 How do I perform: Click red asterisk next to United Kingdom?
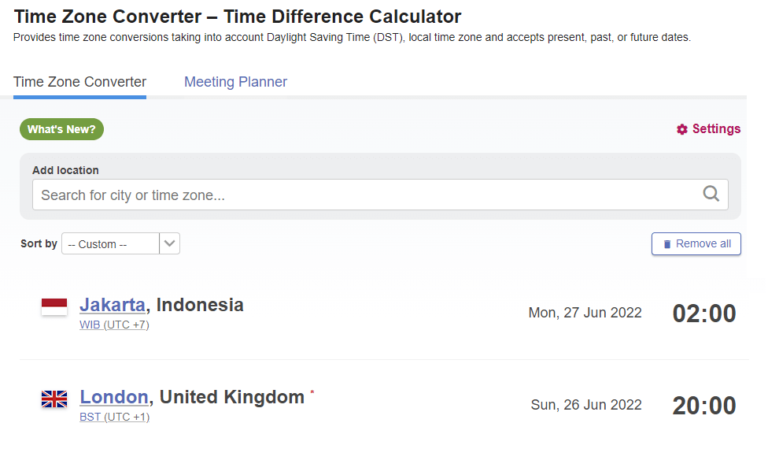312,391
